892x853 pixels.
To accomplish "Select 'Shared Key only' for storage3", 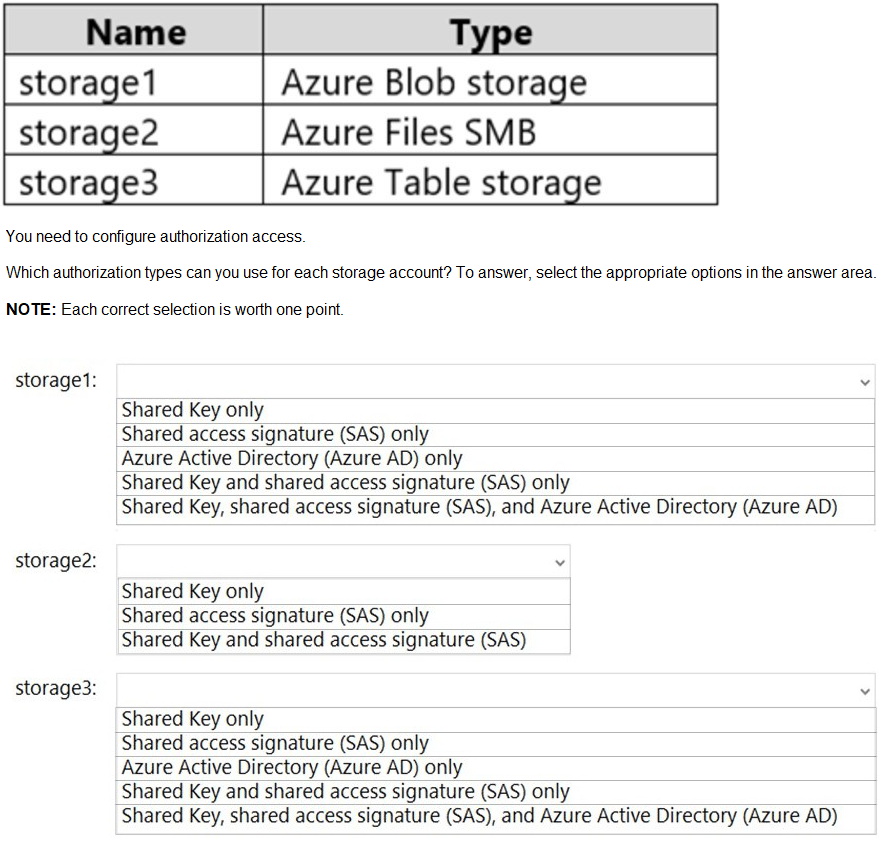I will (x=193, y=719).
